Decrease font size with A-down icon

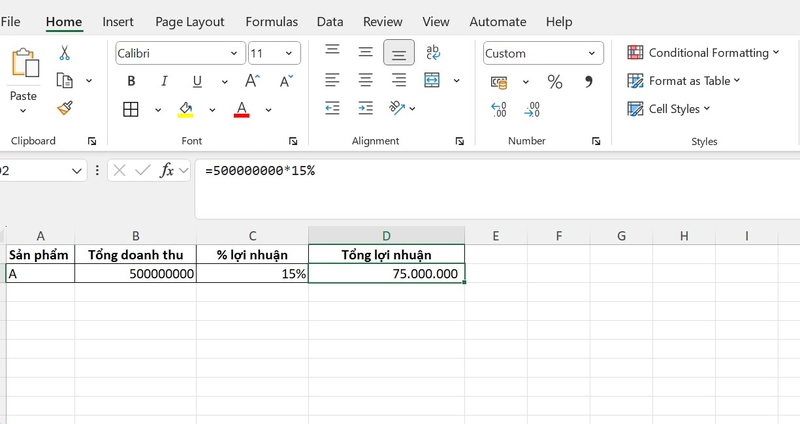(x=286, y=81)
